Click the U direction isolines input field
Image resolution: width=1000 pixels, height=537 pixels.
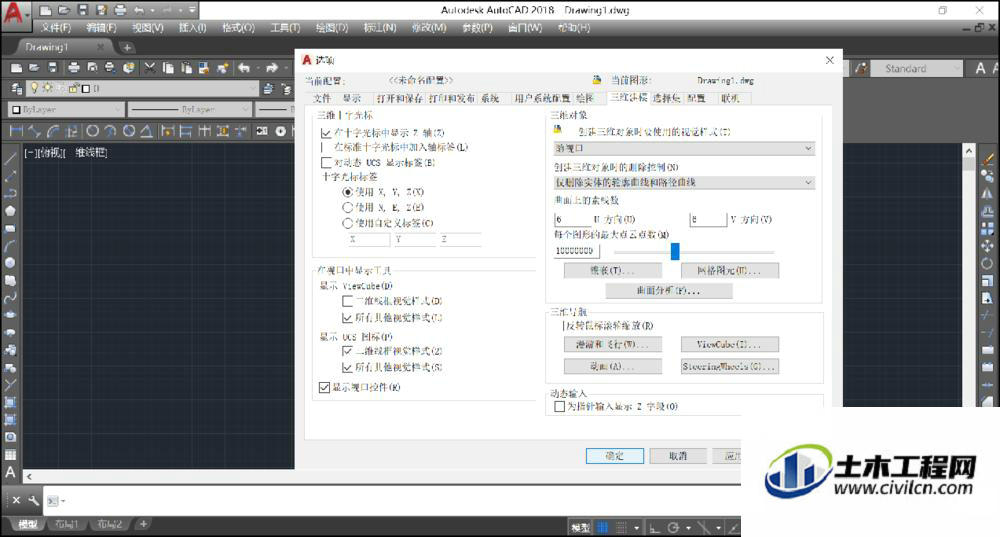pyautogui.click(x=572, y=219)
